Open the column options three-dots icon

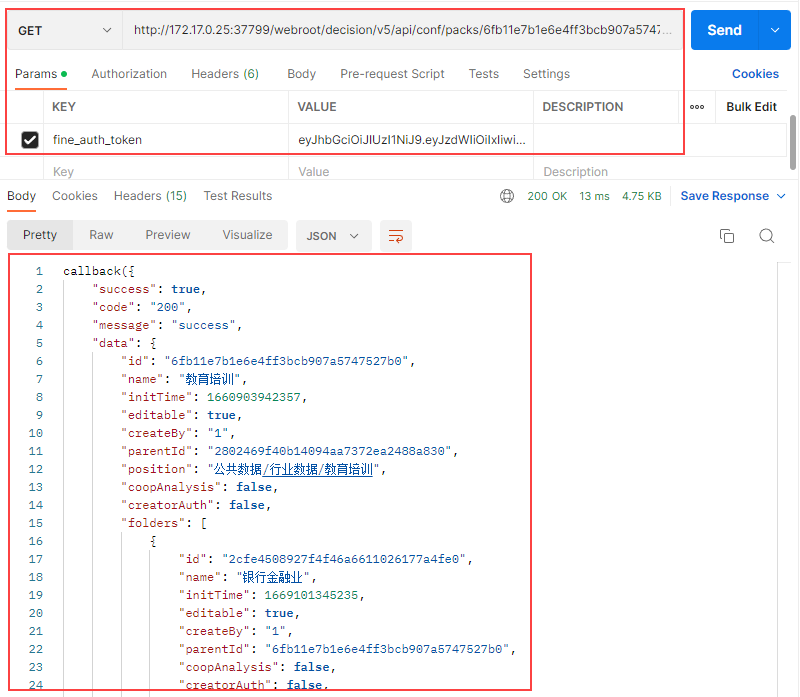pos(697,107)
